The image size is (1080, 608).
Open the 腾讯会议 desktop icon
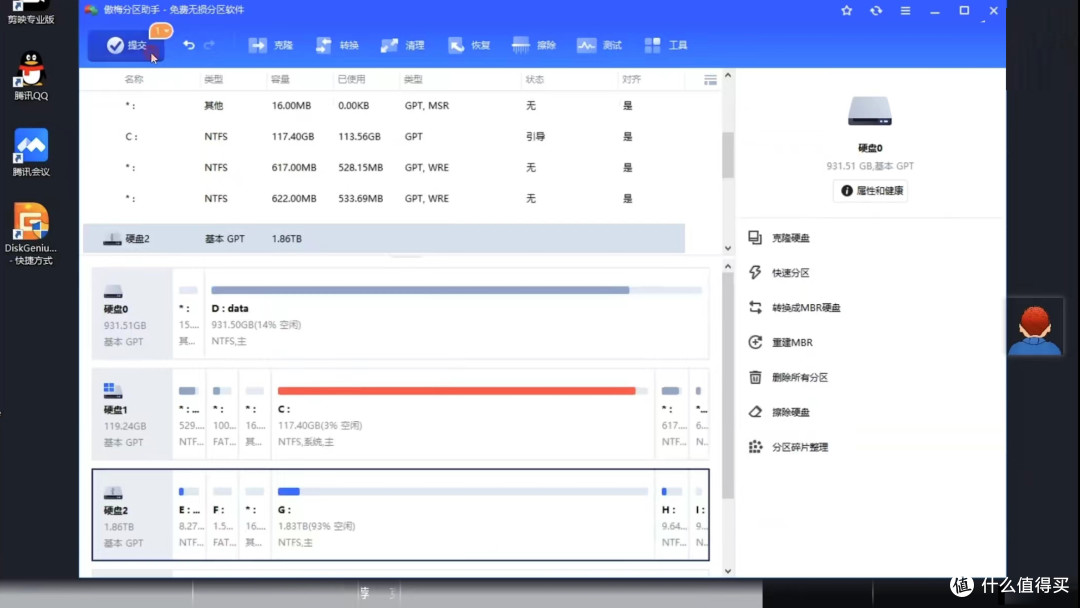31,152
